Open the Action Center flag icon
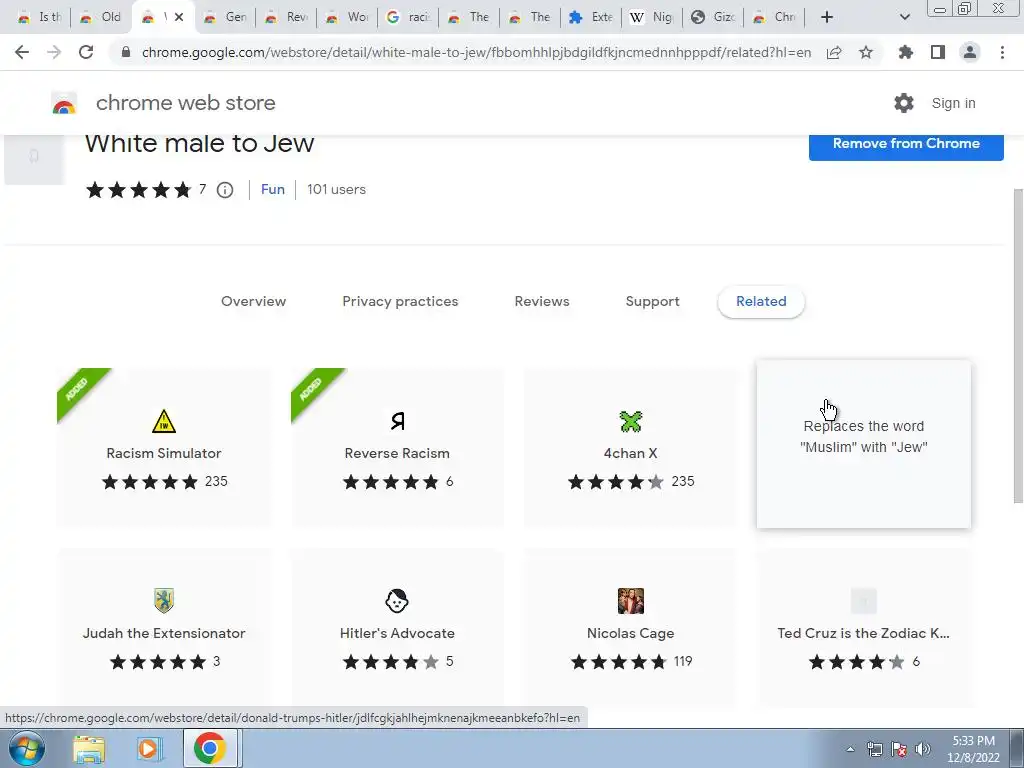The image size is (1024, 768). pyautogui.click(x=899, y=749)
